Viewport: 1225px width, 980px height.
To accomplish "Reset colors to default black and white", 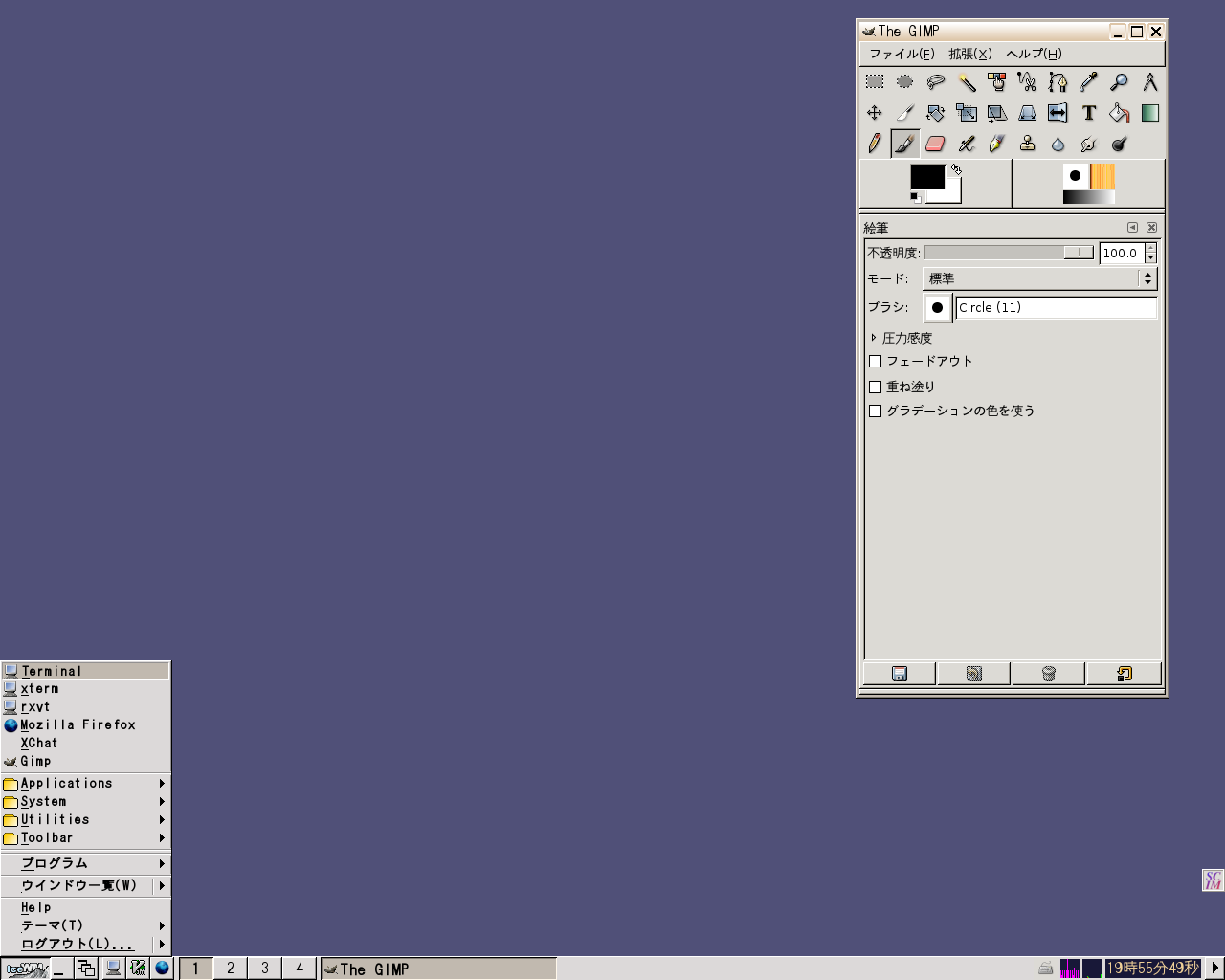I will 916,197.
